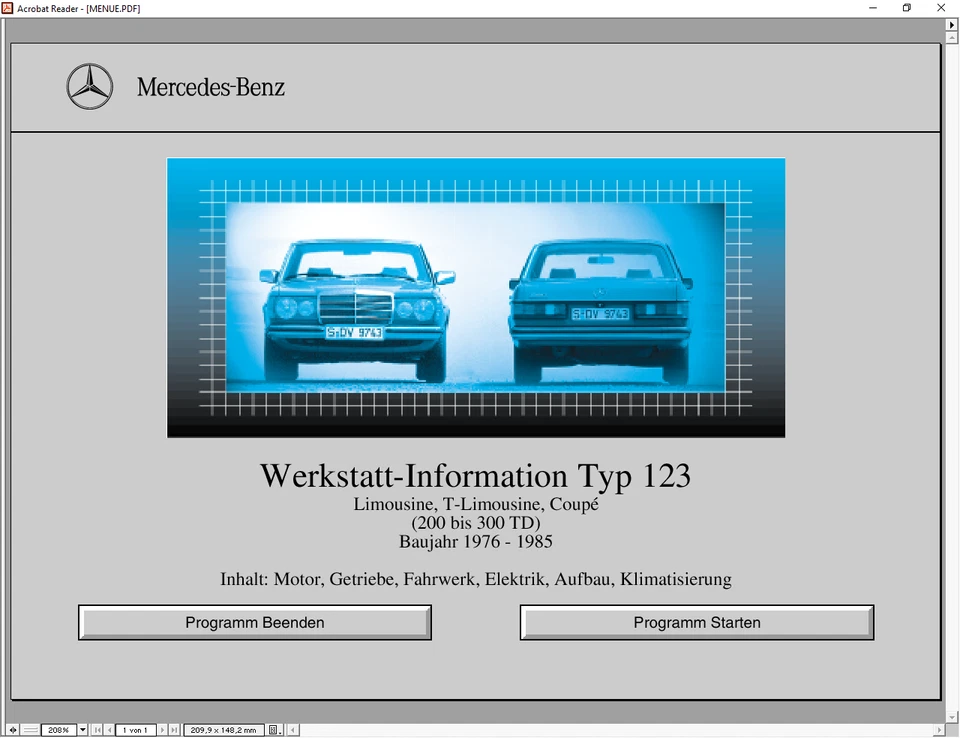
Task: Click the Programm Beenden button
Action: click(255, 622)
